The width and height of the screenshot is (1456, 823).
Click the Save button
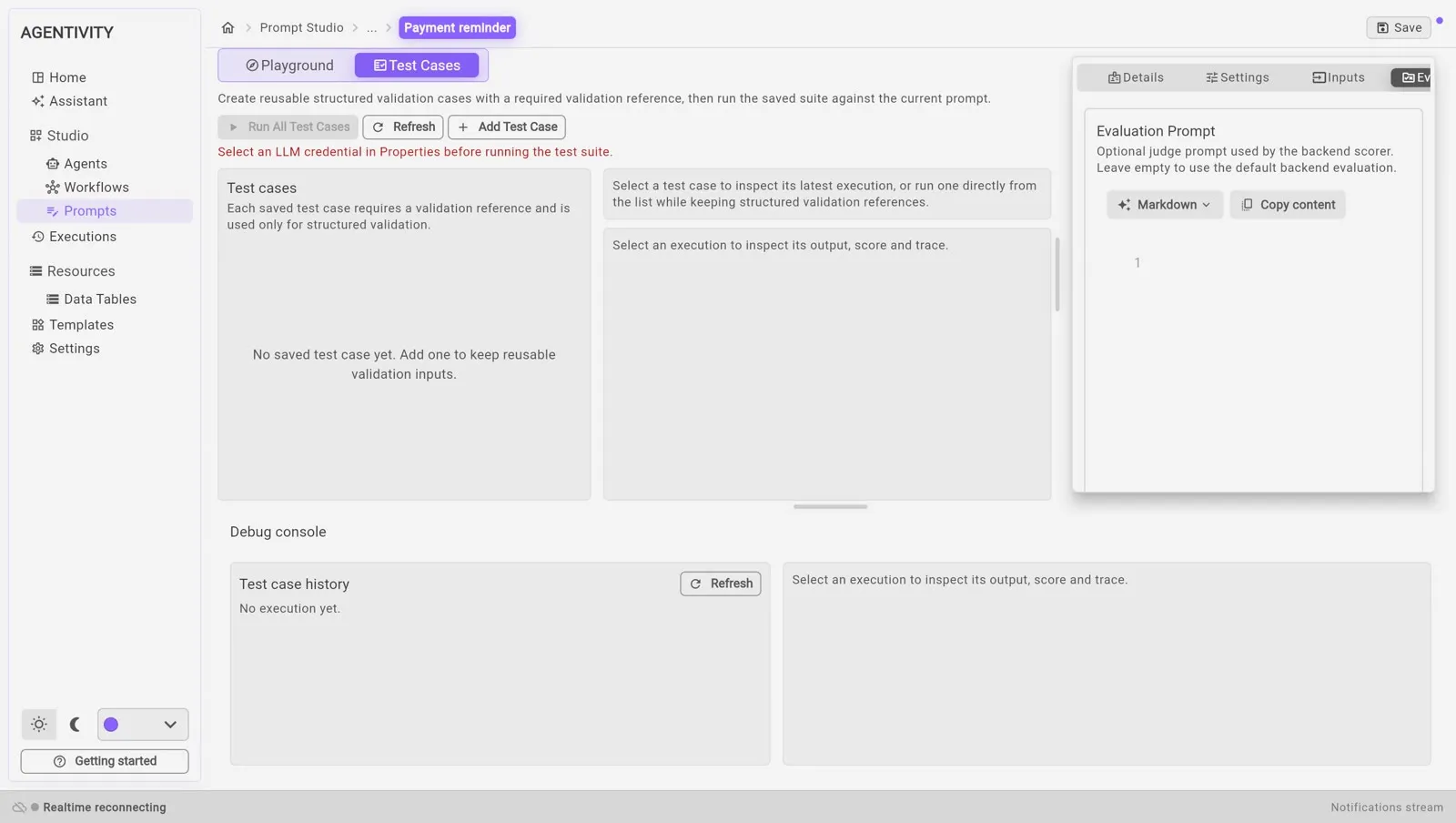tap(1399, 27)
